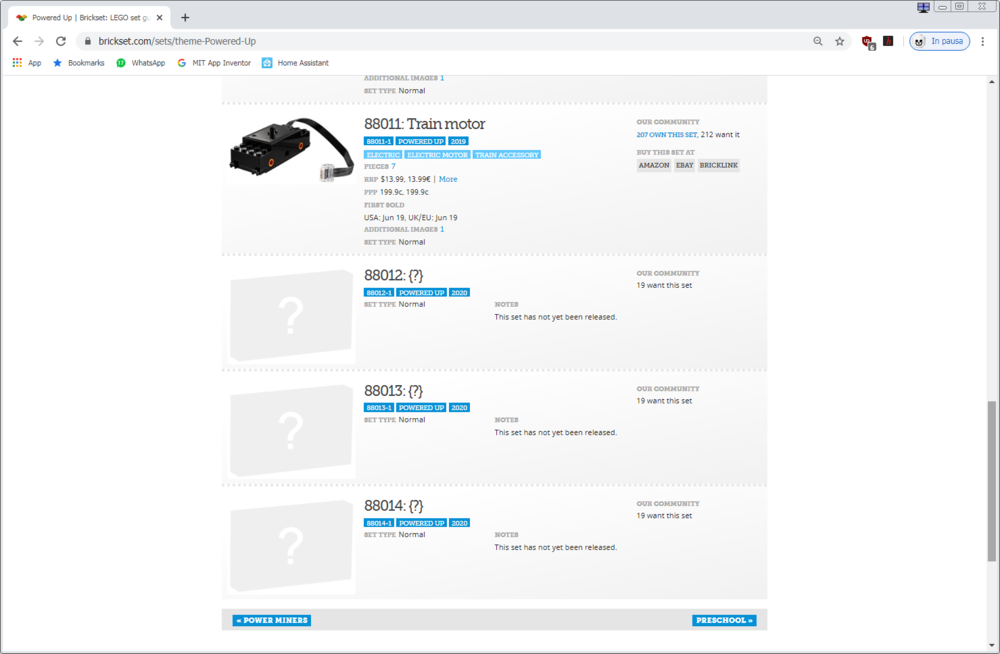This screenshot has height=654, width=1000.
Task: Open MIT App Inventor bookmark
Action: click(x=214, y=63)
